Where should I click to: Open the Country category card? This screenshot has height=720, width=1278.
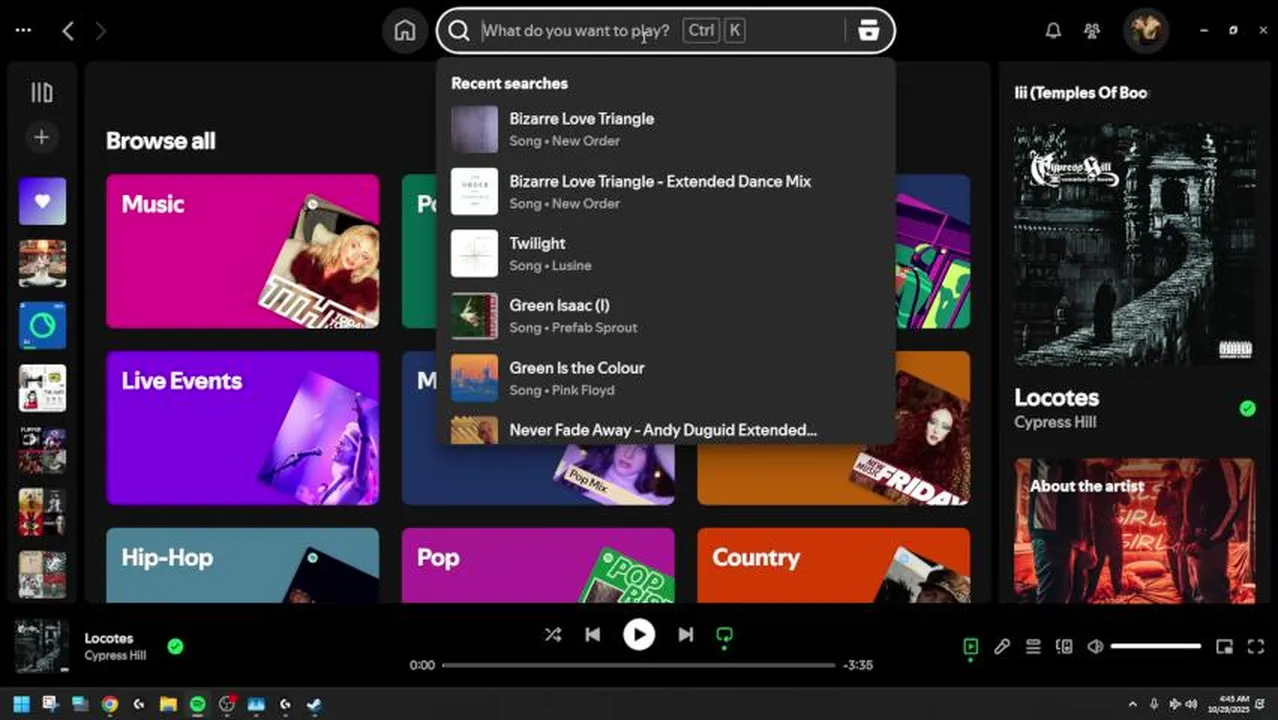click(x=834, y=565)
